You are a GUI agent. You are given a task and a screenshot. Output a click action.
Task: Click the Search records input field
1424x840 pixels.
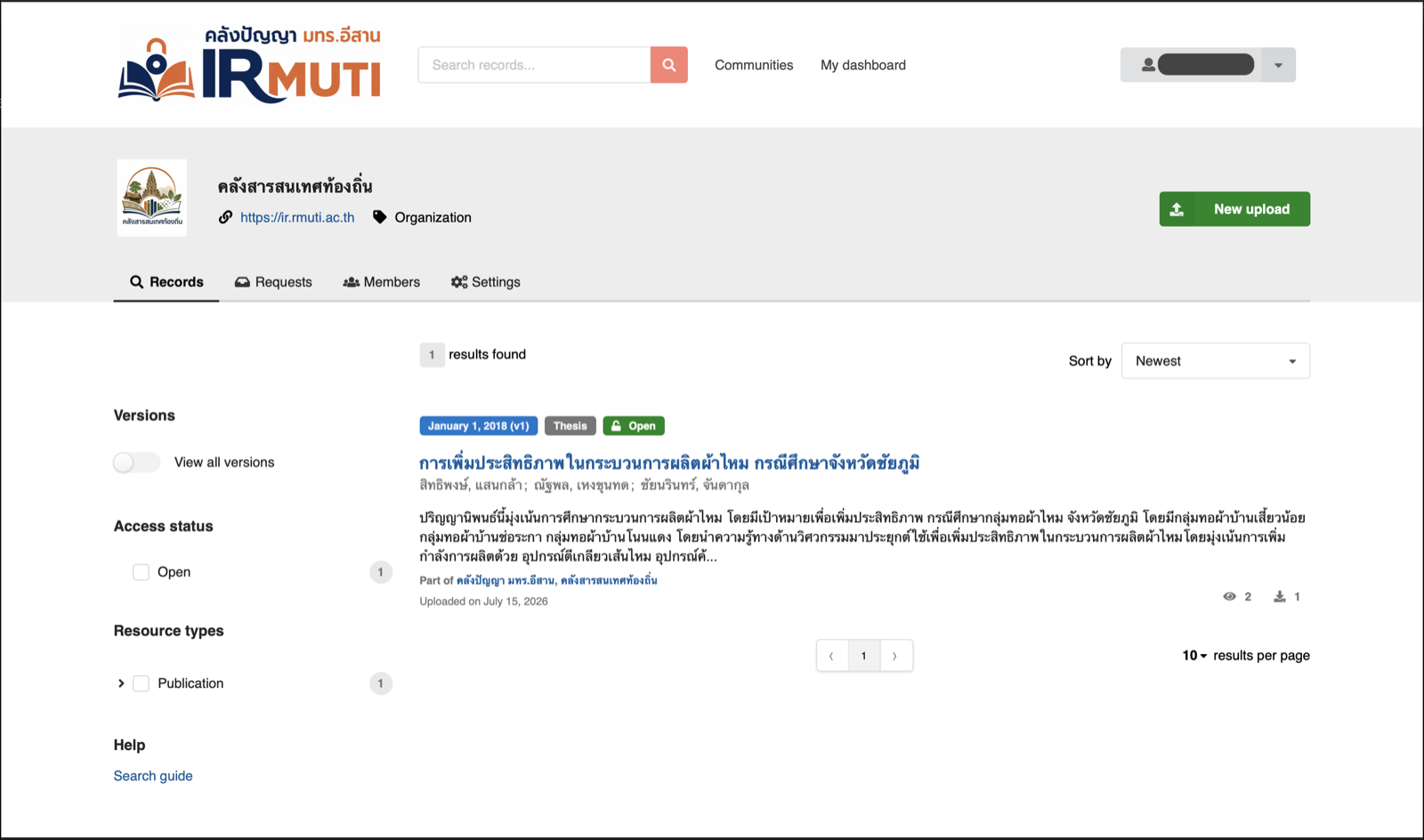click(534, 65)
